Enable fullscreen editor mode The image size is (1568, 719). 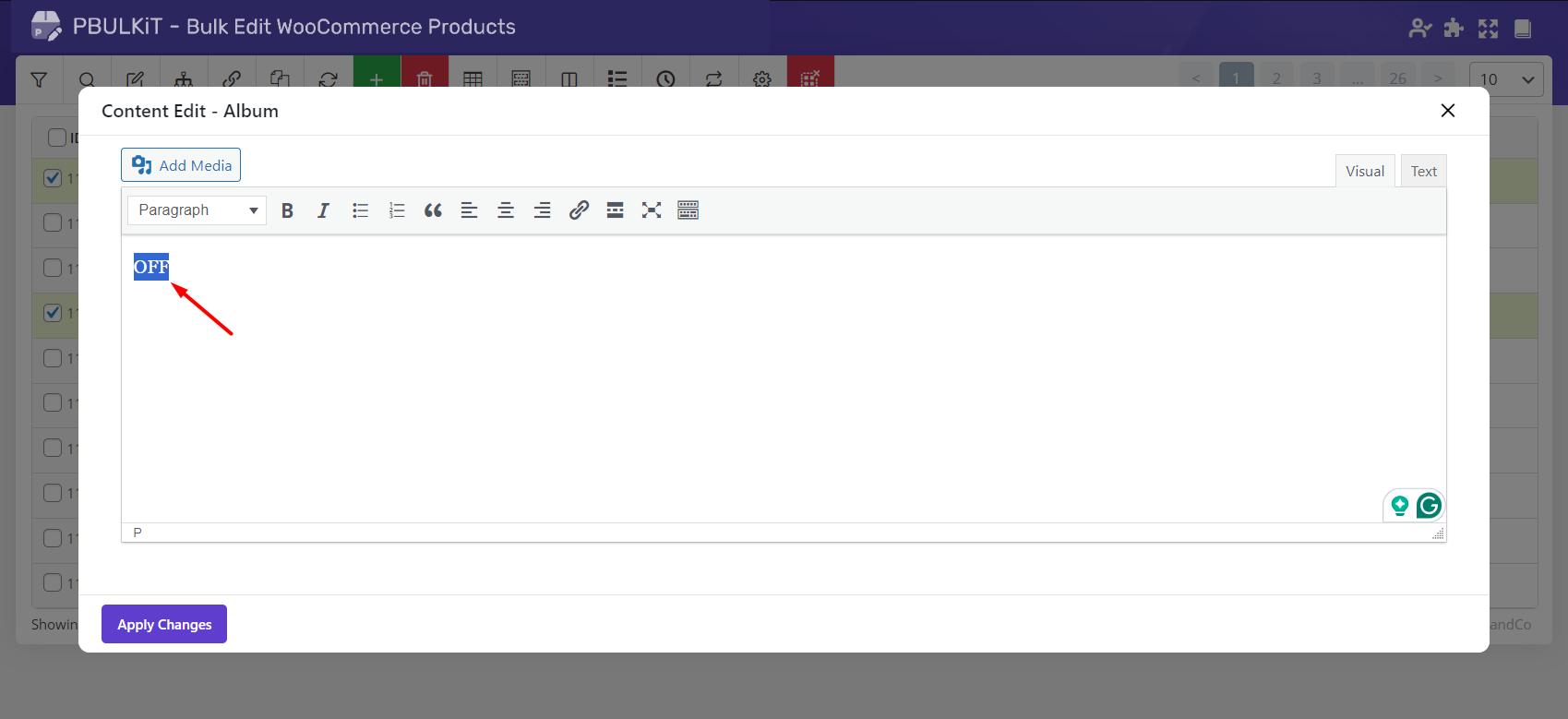pos(652,210)
